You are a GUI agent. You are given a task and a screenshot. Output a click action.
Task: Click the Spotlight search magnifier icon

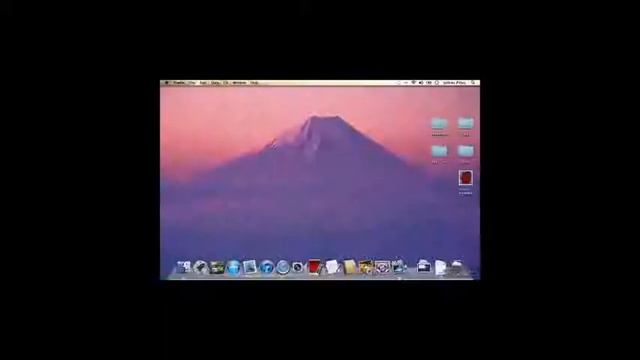473,82
